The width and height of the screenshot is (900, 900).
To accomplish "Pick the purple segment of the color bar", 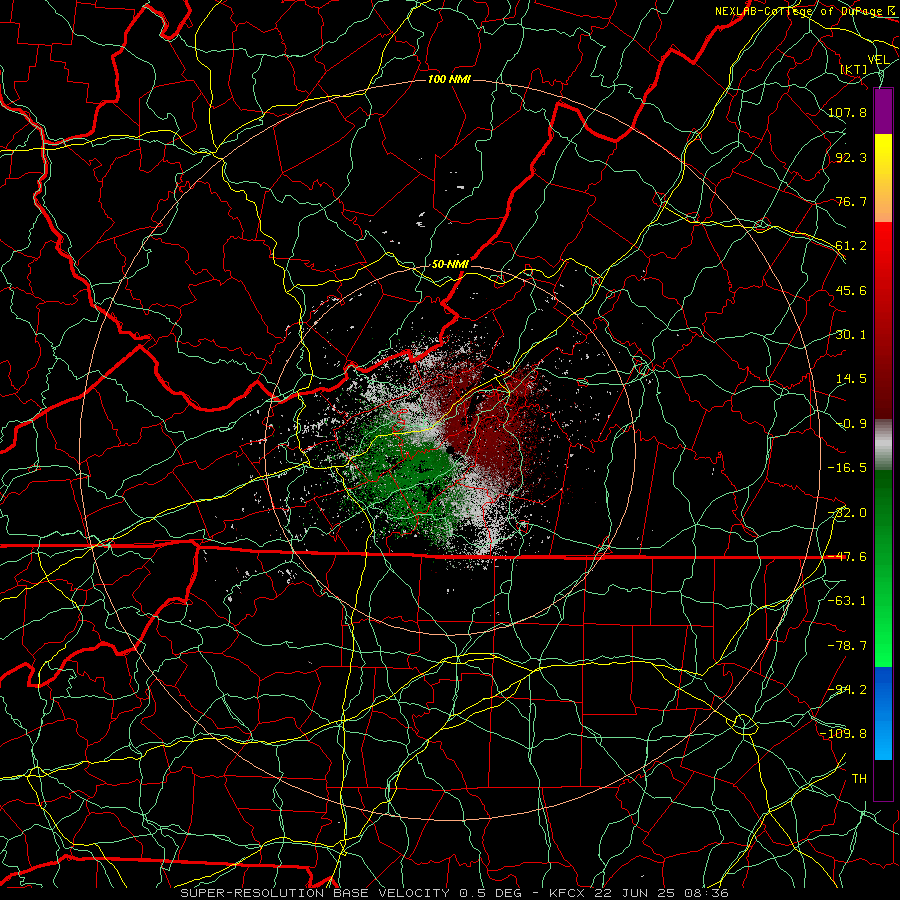I will [x=883, y=112].
